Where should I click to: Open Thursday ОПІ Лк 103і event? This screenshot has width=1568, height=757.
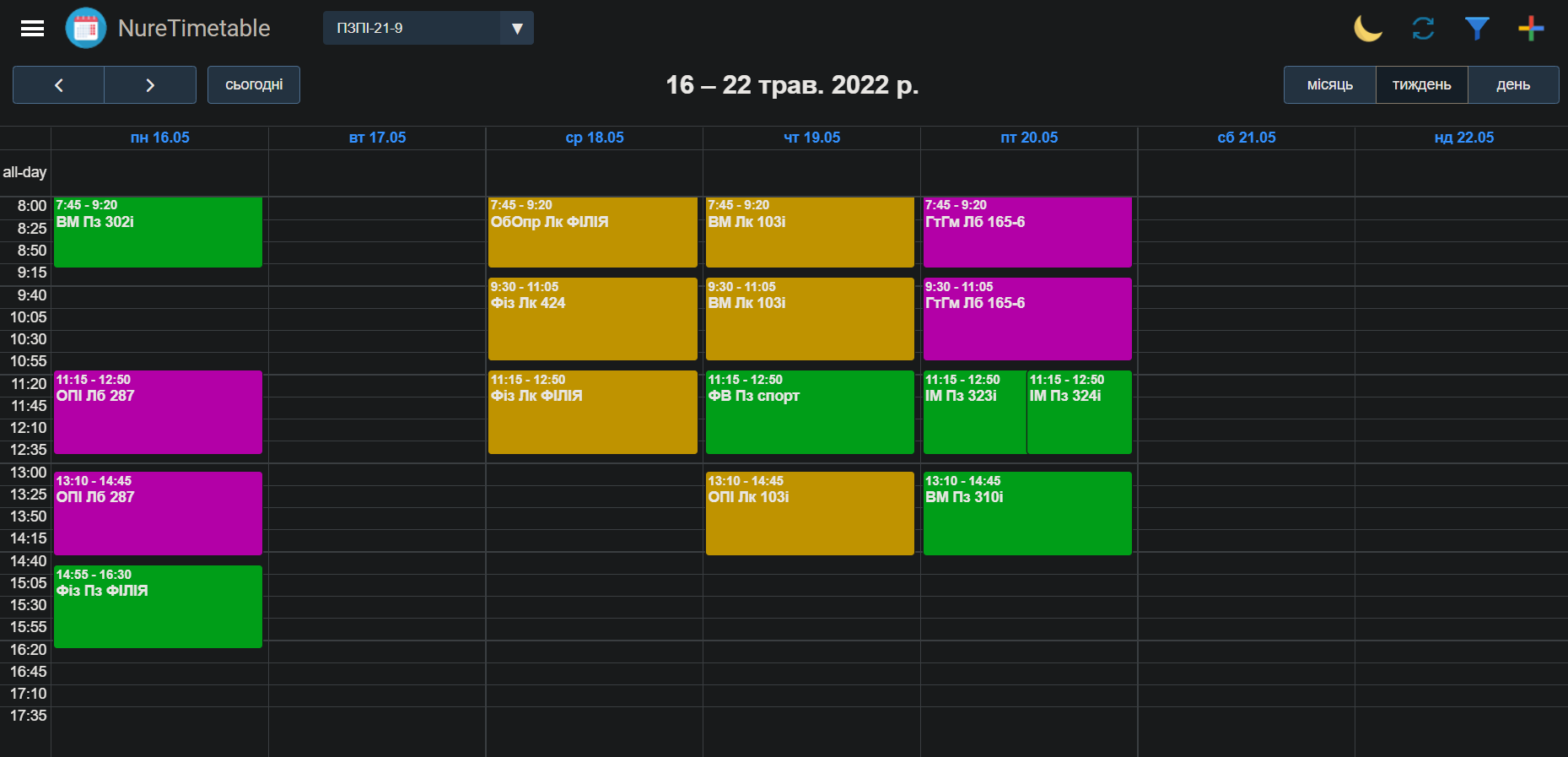[x=810, y=513]
